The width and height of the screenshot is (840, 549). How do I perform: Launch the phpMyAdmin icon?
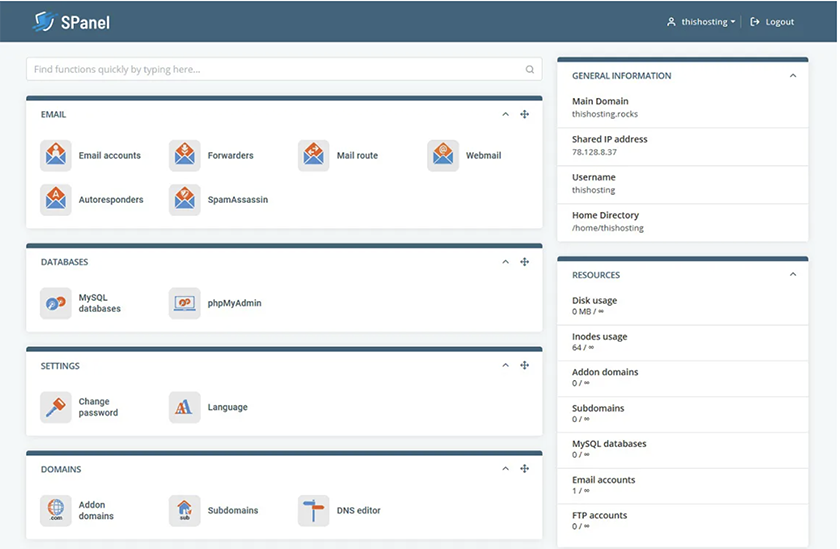(x=185, y=303)
